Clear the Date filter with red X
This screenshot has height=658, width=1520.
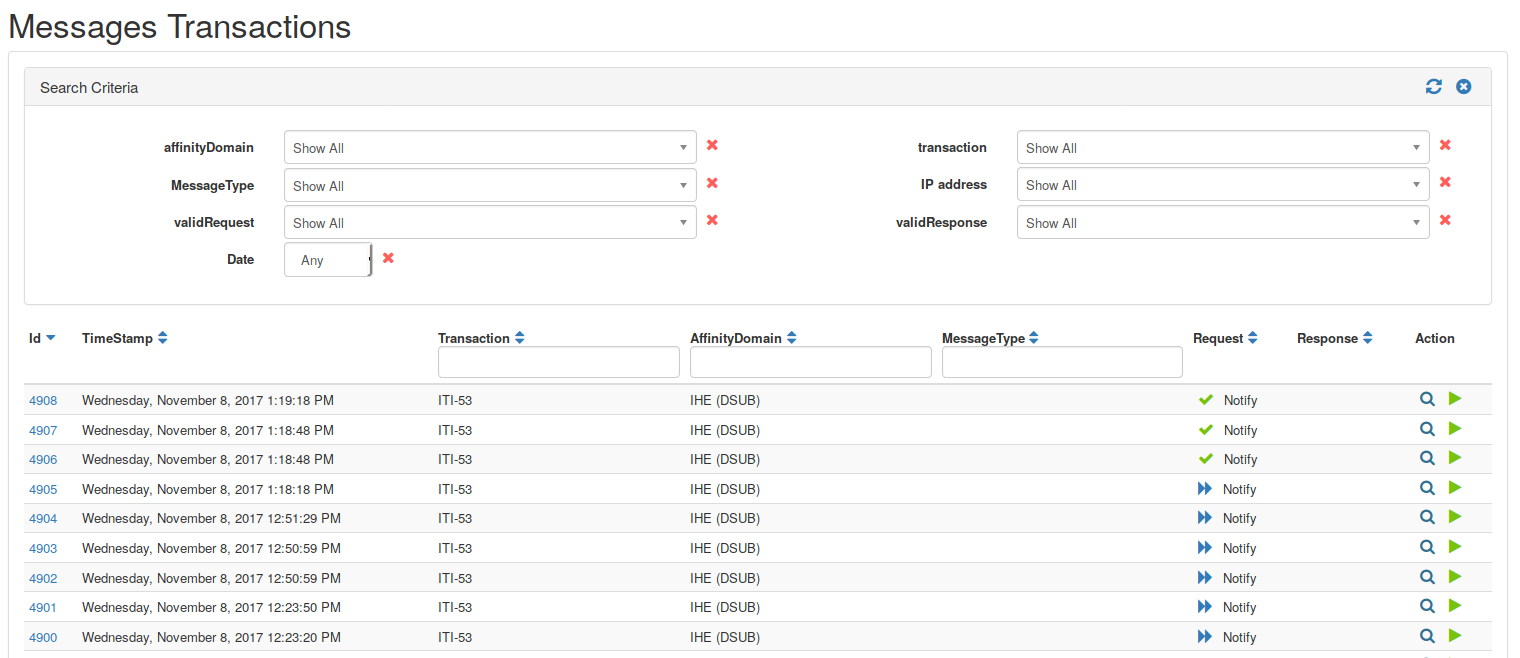(388, 258)
